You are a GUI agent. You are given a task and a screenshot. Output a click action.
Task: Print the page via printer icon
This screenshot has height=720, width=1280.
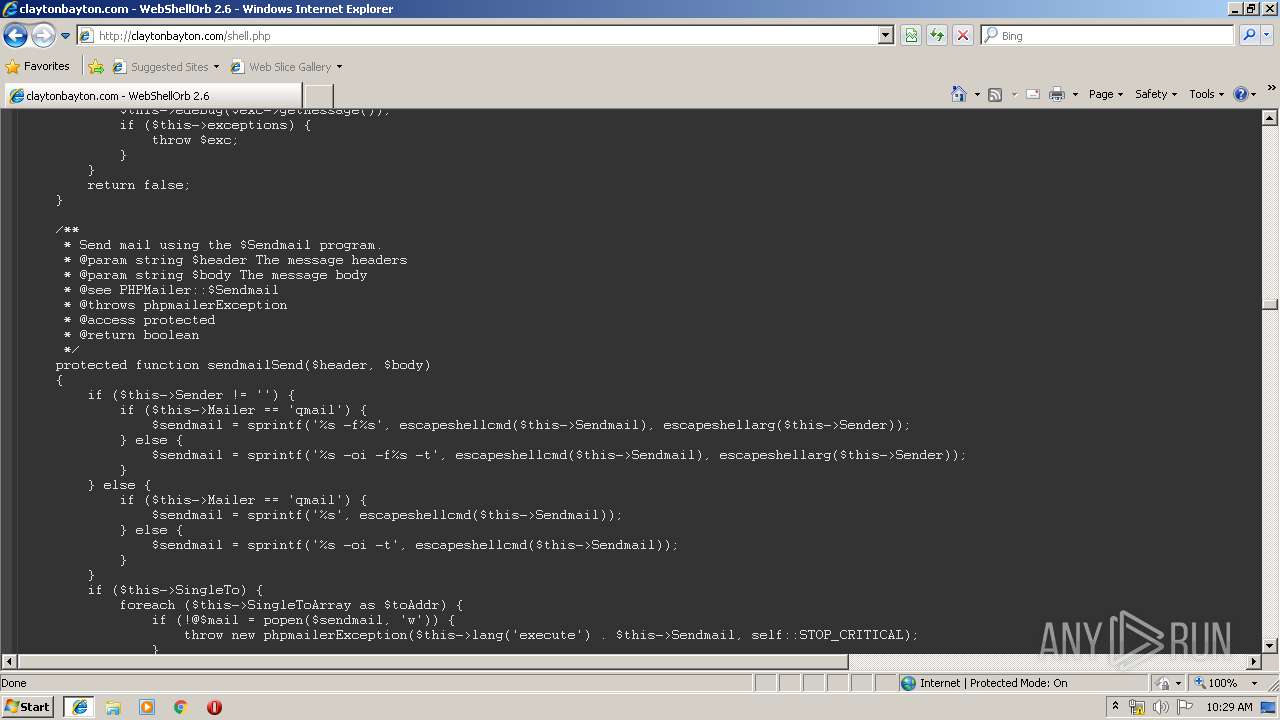pos(1057,94)
